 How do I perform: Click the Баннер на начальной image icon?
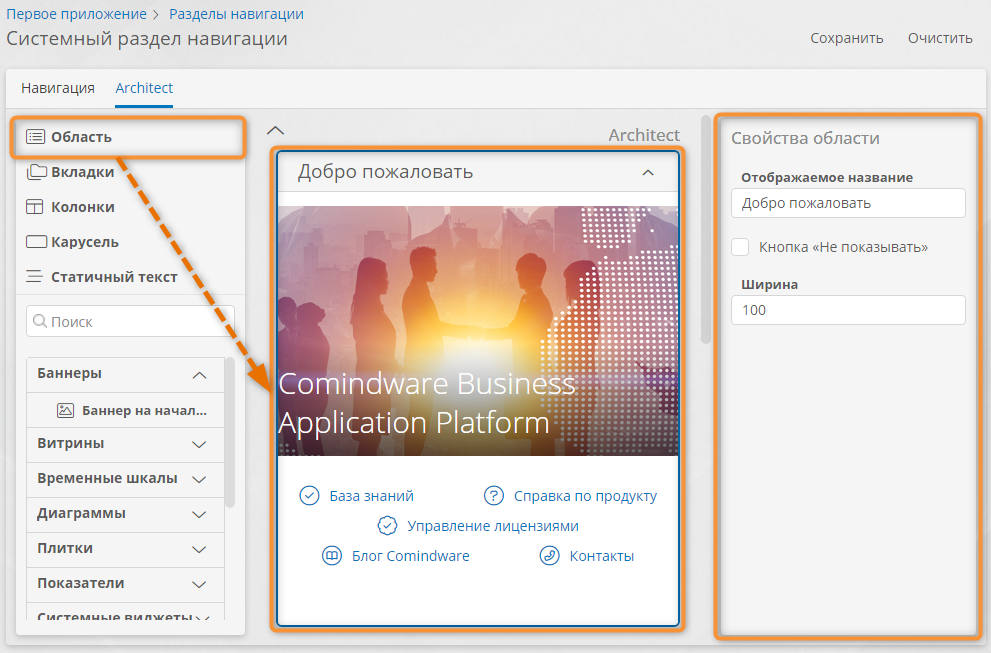66,410
